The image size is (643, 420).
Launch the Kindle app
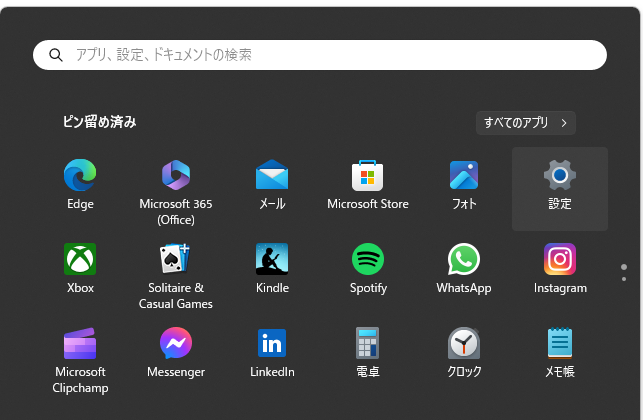(272, 269)
